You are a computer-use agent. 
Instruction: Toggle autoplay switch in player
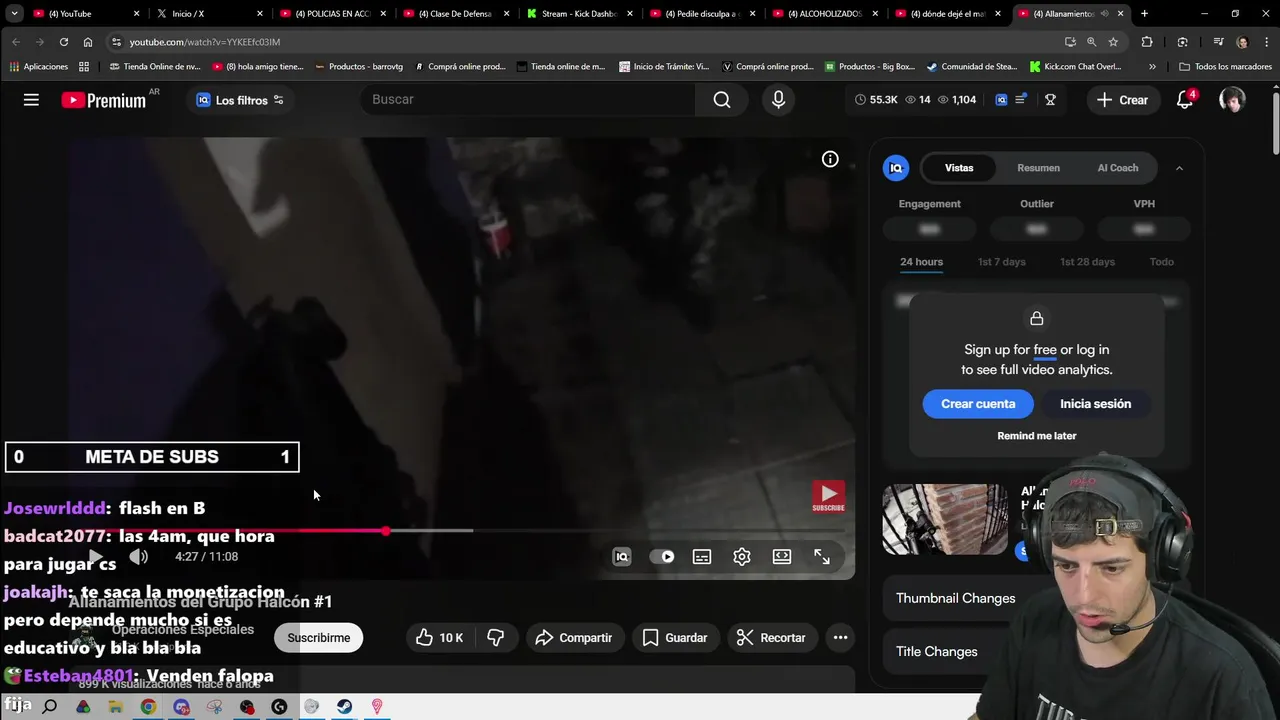coord(662,557)
